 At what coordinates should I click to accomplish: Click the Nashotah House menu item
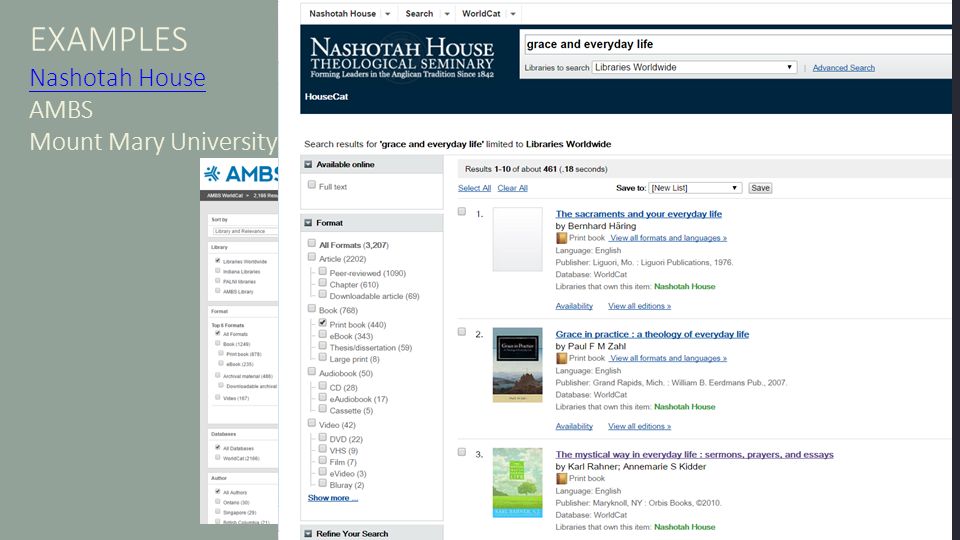point(342,13)
